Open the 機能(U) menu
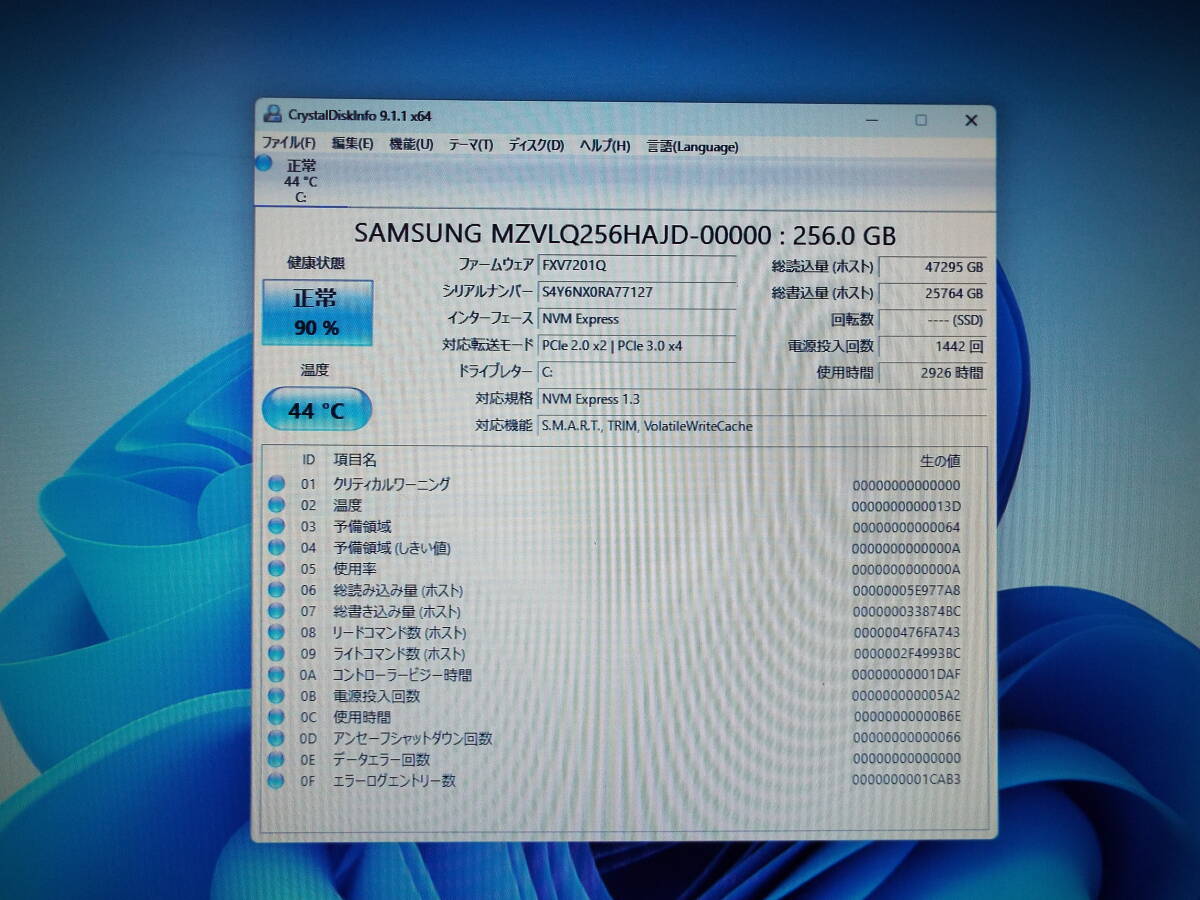Screen dimensions: 1200x900 [411, 145]
